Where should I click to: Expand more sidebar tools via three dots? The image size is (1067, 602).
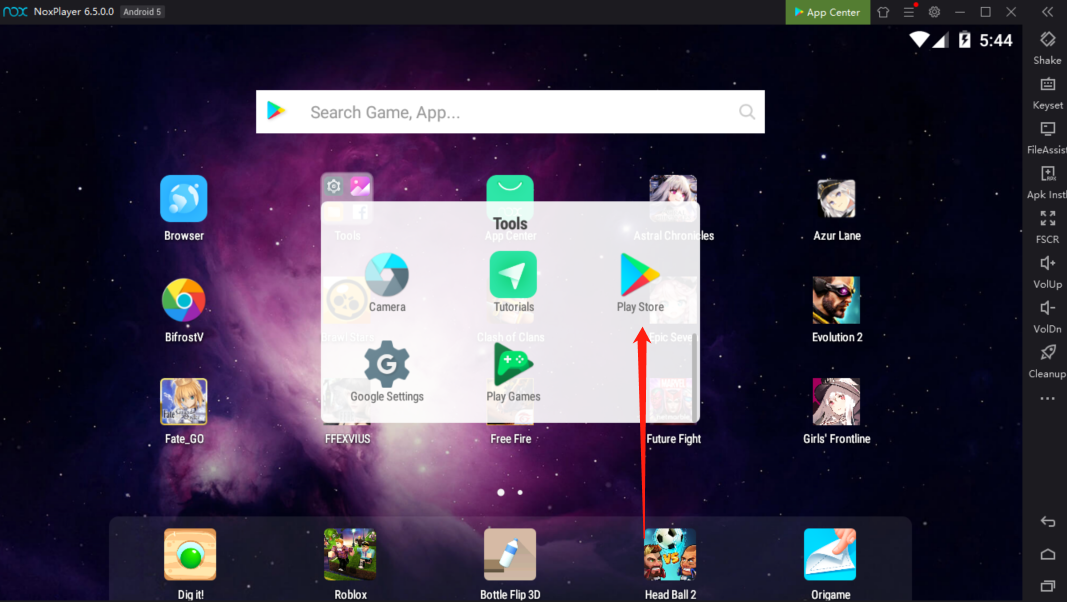point(1047,399)
